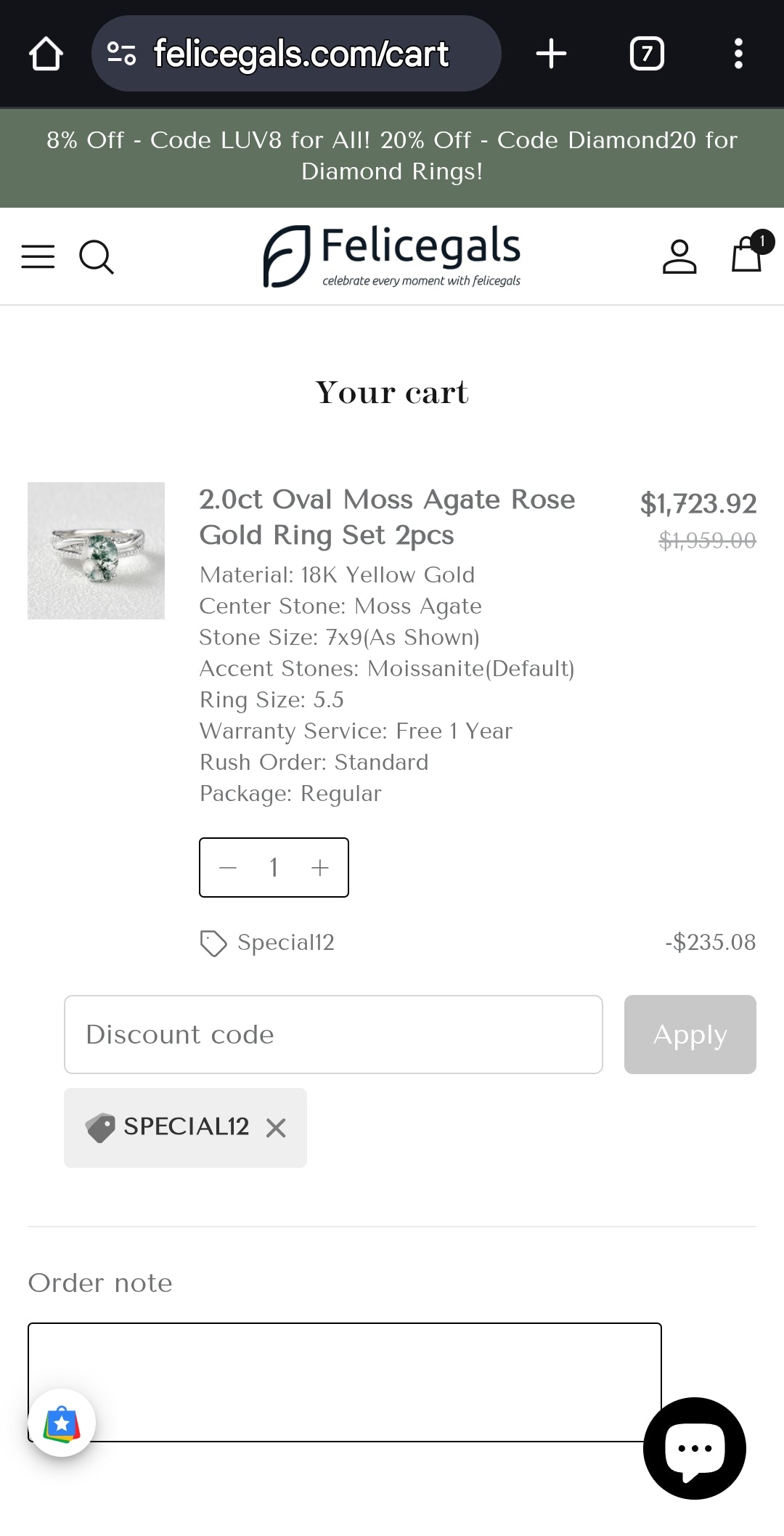Tap the search magnifier icon
This screenshot has height=1536, width=784.
tap(96, 256)
